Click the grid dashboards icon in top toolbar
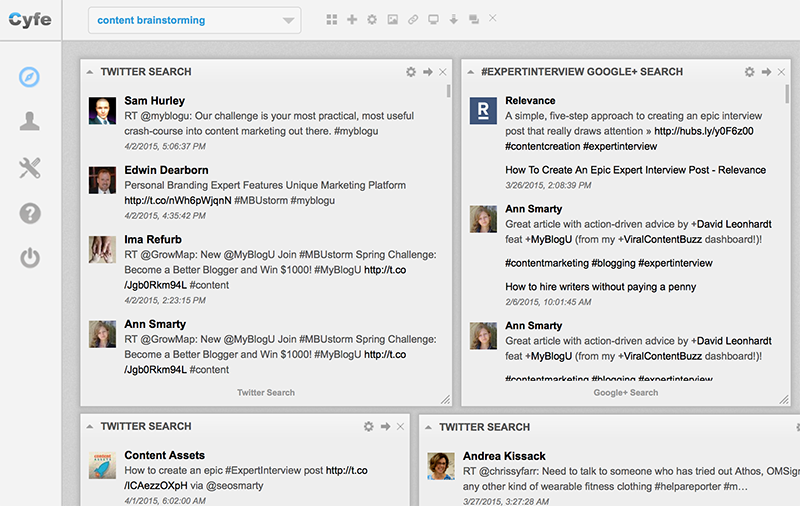This screenshot has width=800, height=506. [332, 19]
